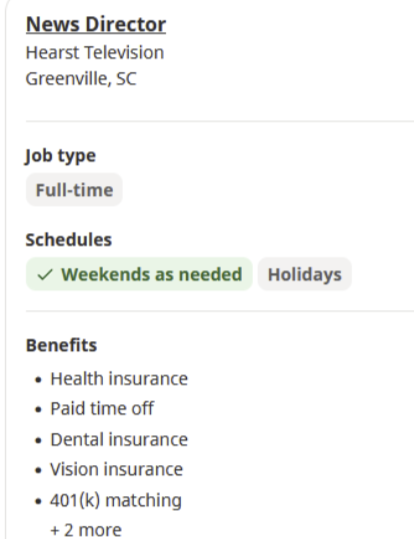
Task: Expand the + 2 more benefits list
Action: point(86,529)
